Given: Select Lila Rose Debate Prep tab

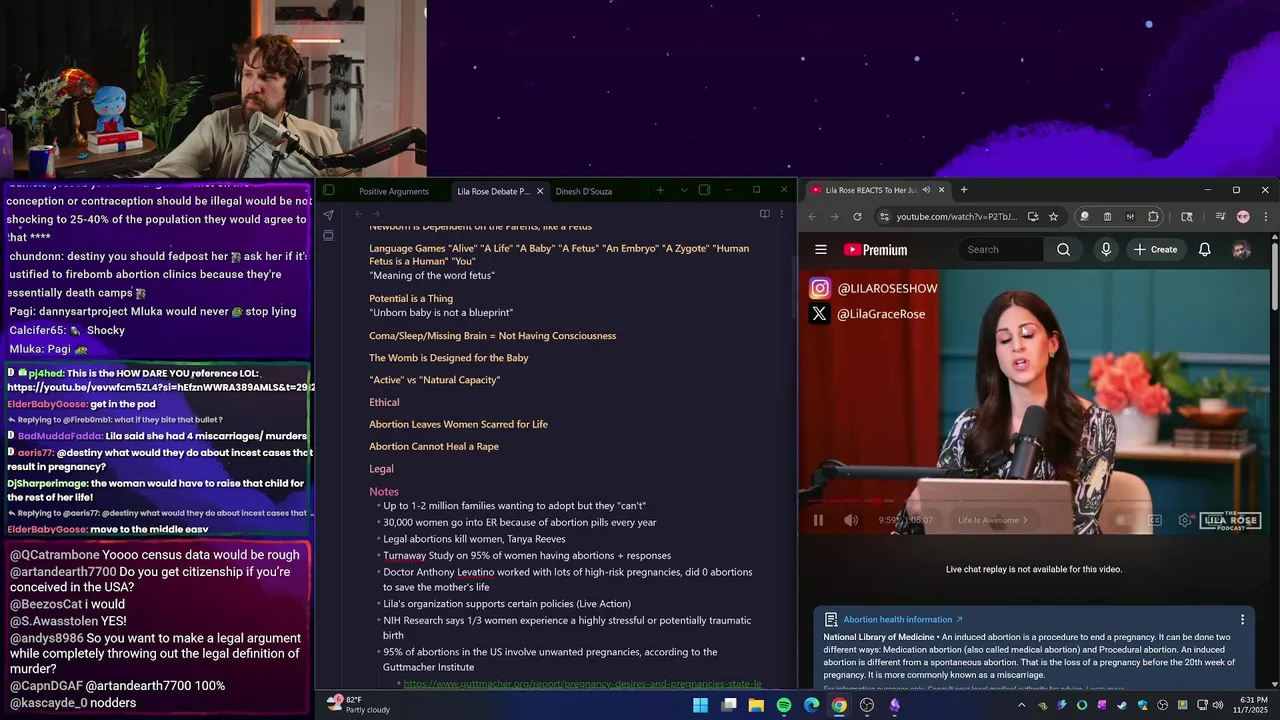Looking at the screenshot, I should pos(493,191).
